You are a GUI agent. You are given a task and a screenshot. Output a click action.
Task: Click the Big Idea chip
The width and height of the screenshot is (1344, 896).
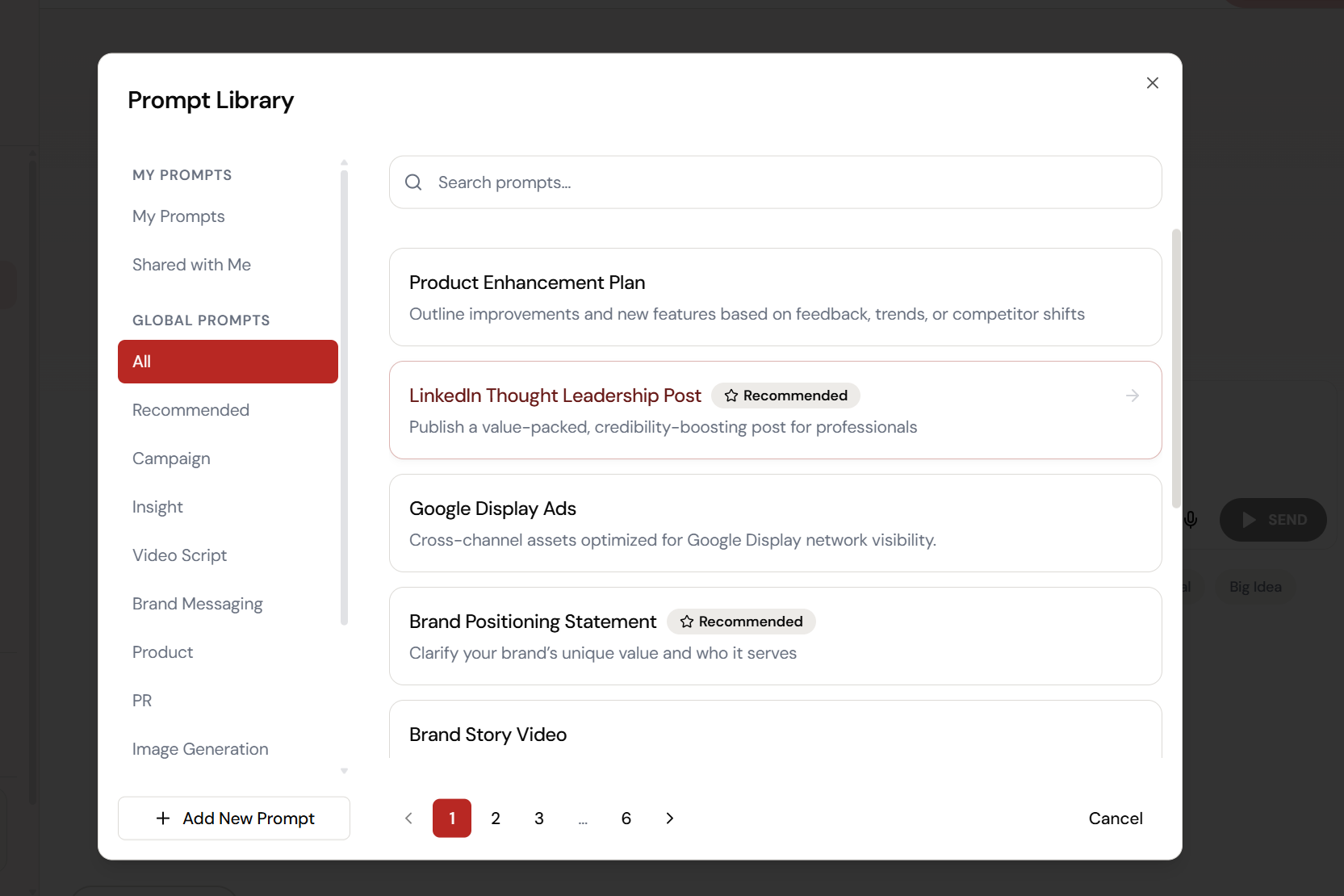(1254, 587)
